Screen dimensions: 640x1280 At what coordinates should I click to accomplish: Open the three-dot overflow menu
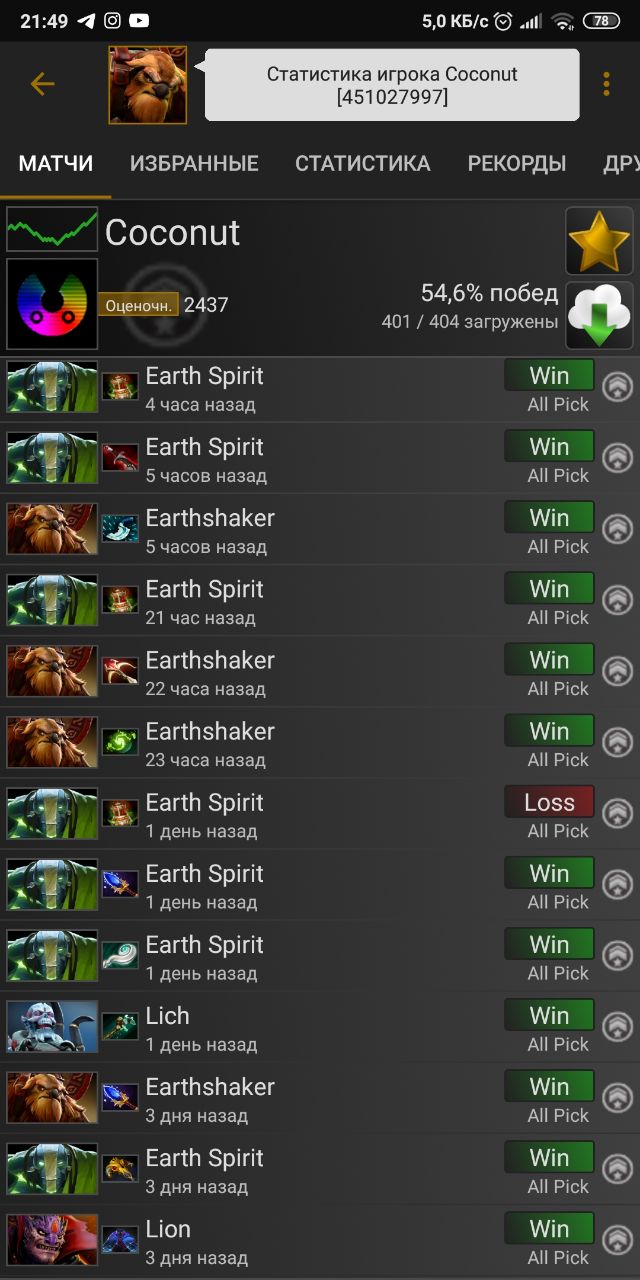606,84
